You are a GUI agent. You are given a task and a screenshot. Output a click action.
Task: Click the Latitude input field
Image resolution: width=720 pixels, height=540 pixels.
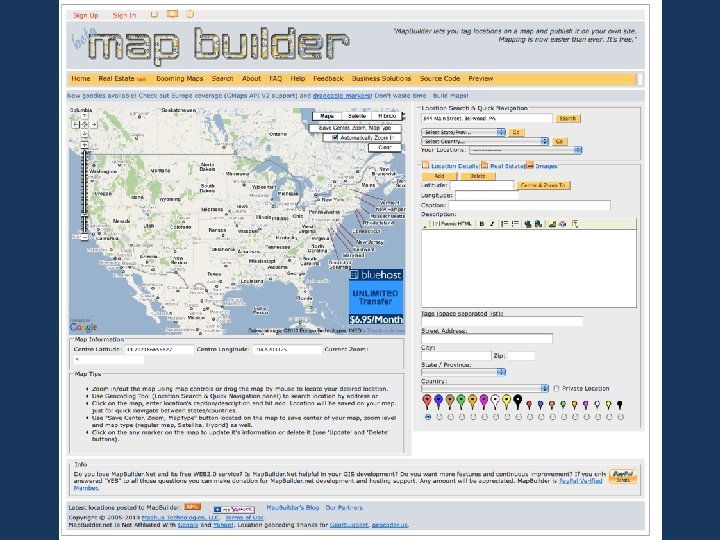482,186
